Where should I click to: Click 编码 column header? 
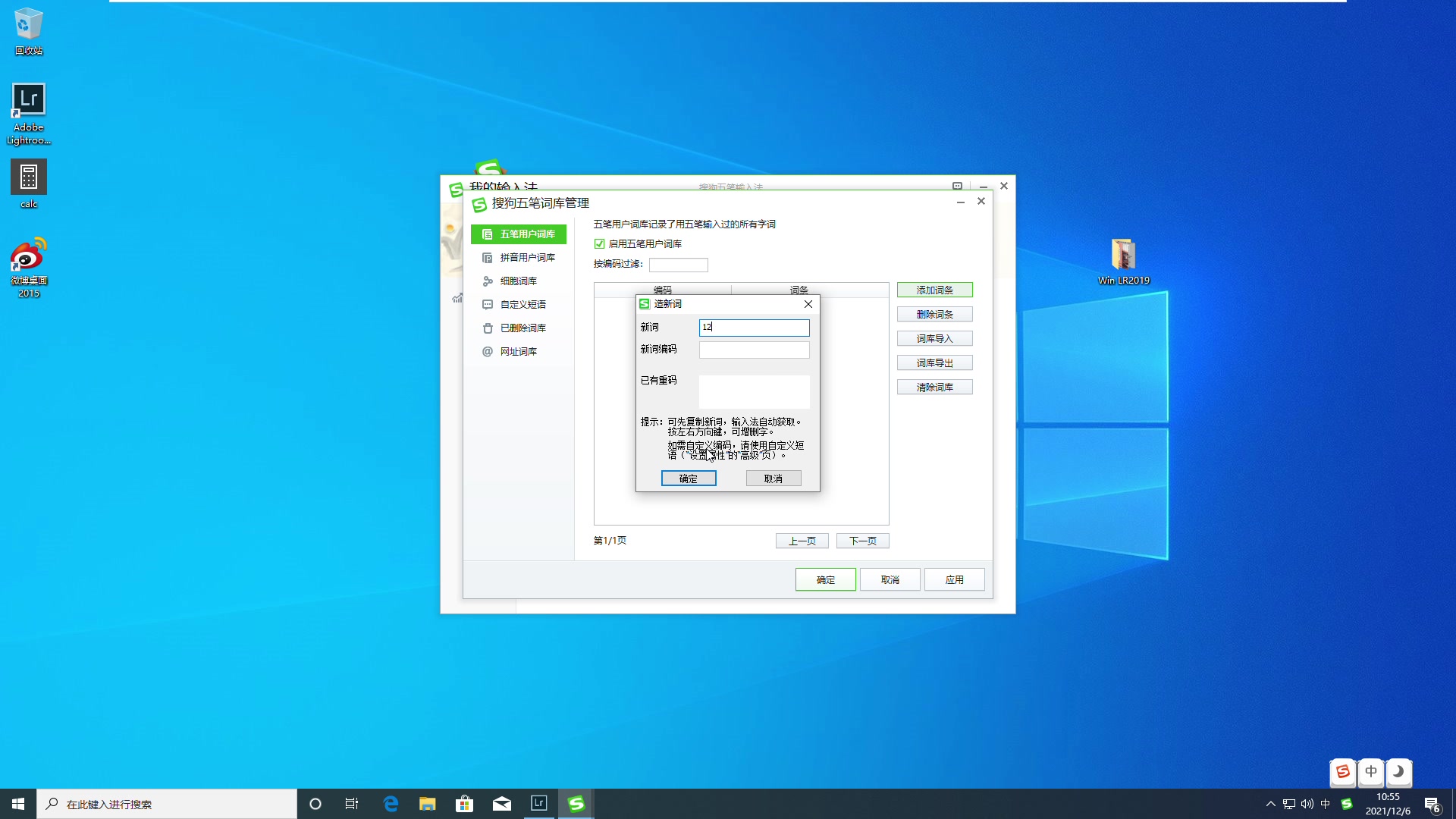coord(663,290)
